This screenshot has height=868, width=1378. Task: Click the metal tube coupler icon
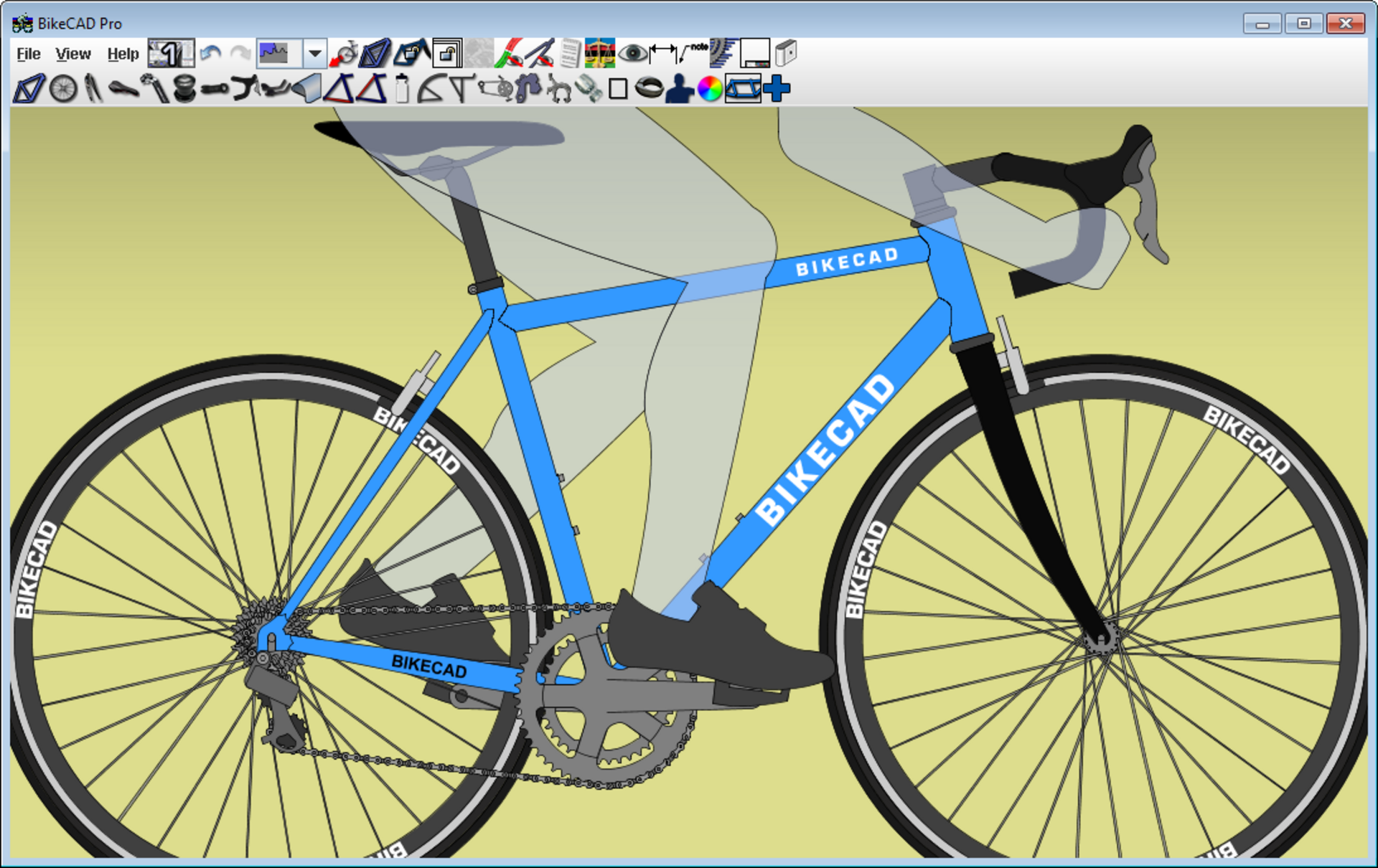click(588, 89)
